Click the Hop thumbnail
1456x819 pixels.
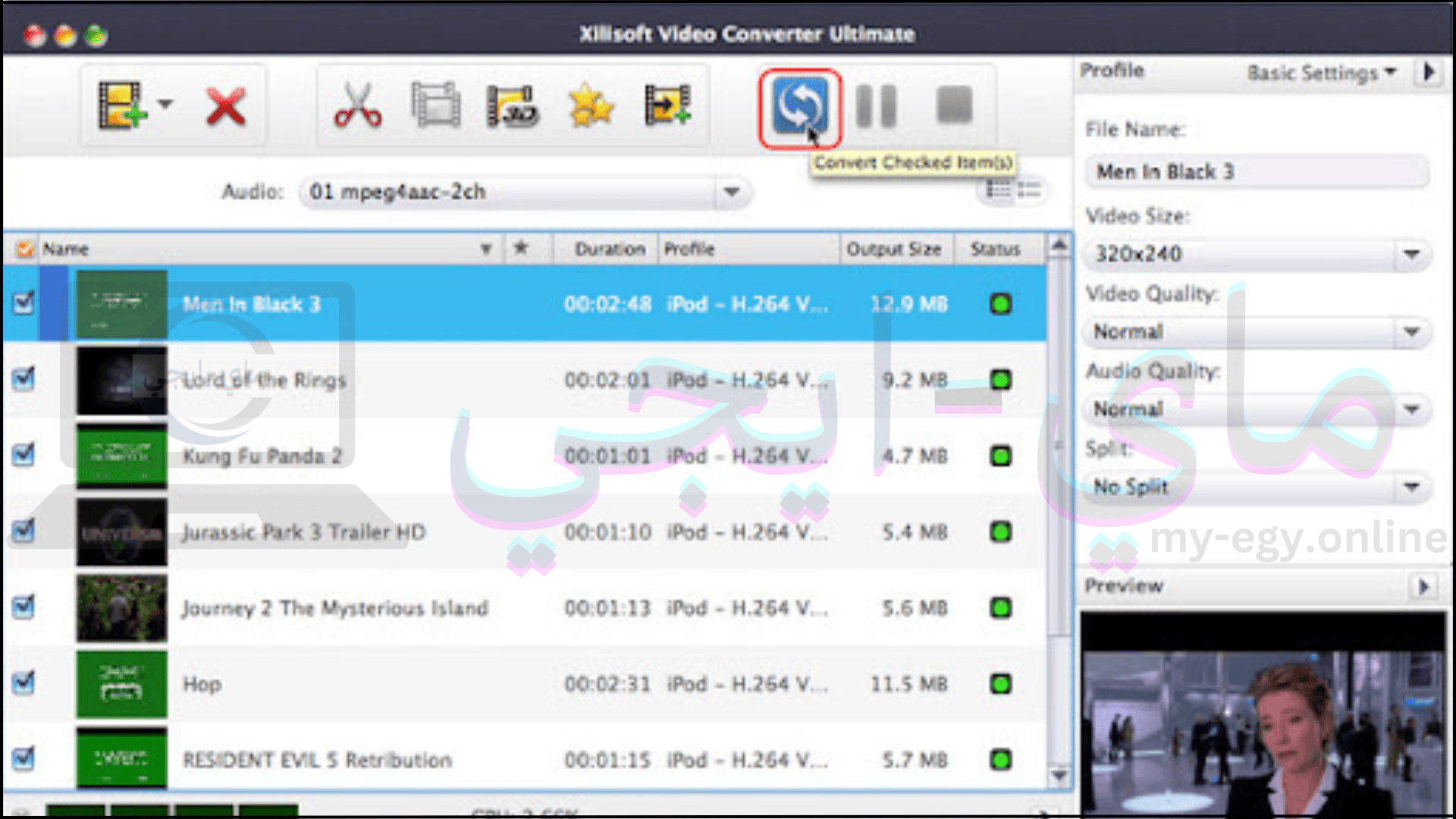121,683
